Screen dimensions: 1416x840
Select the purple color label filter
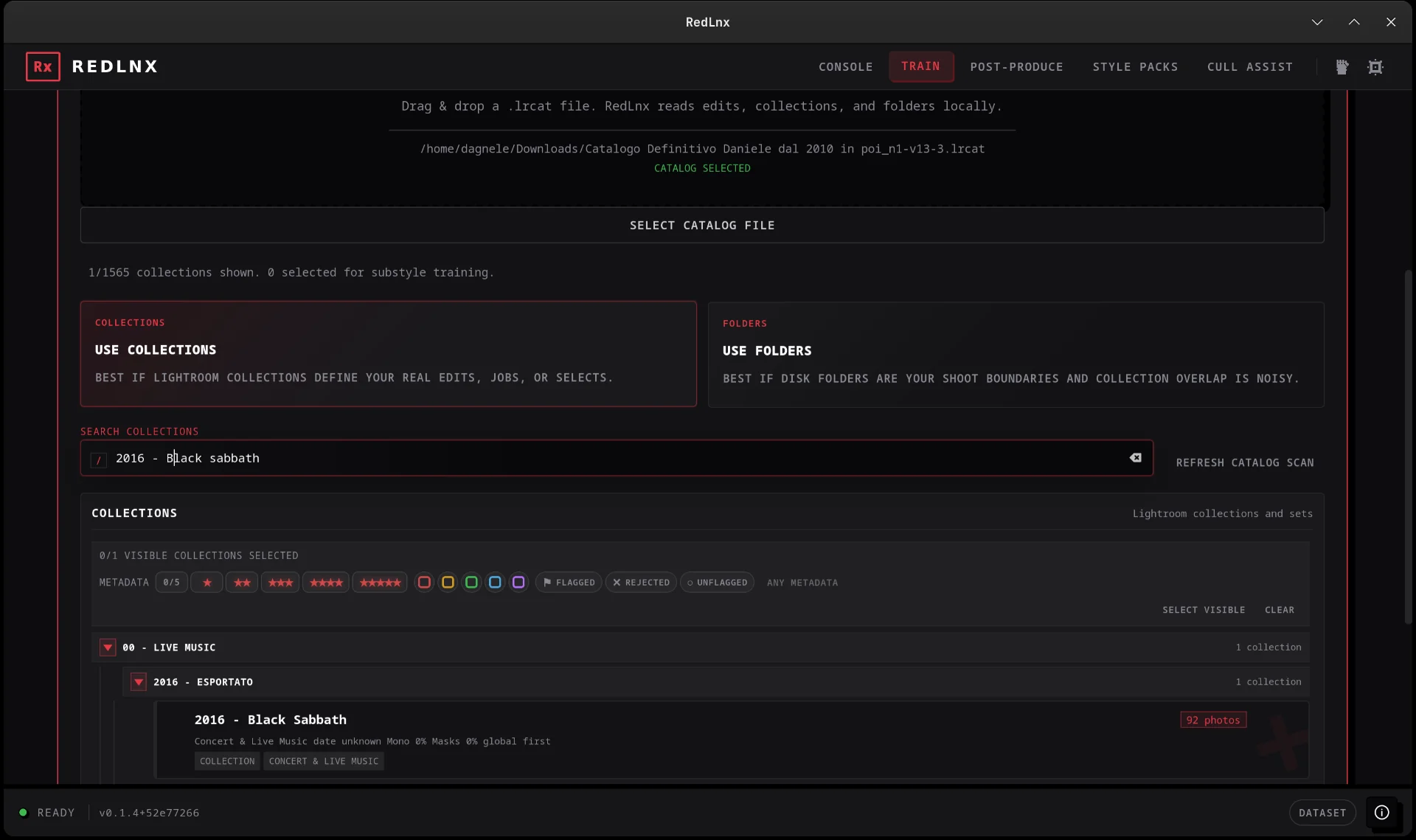point(518,583)
